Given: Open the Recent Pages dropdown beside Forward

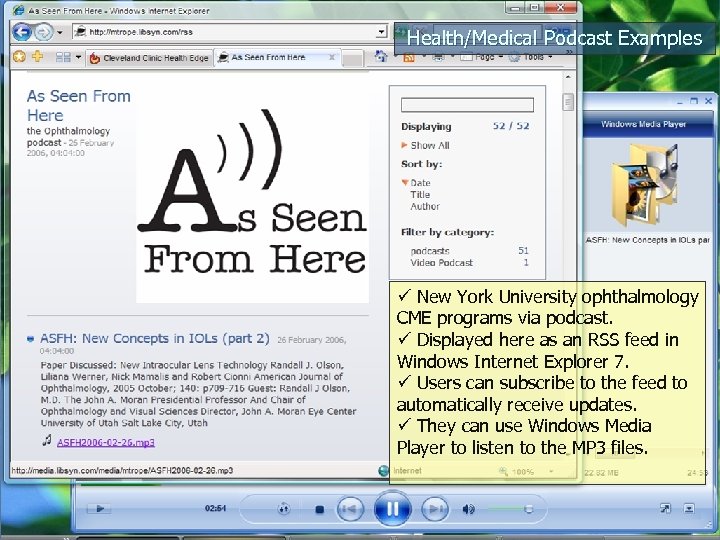Looking at the screenshot, I should tap(60, 33).
